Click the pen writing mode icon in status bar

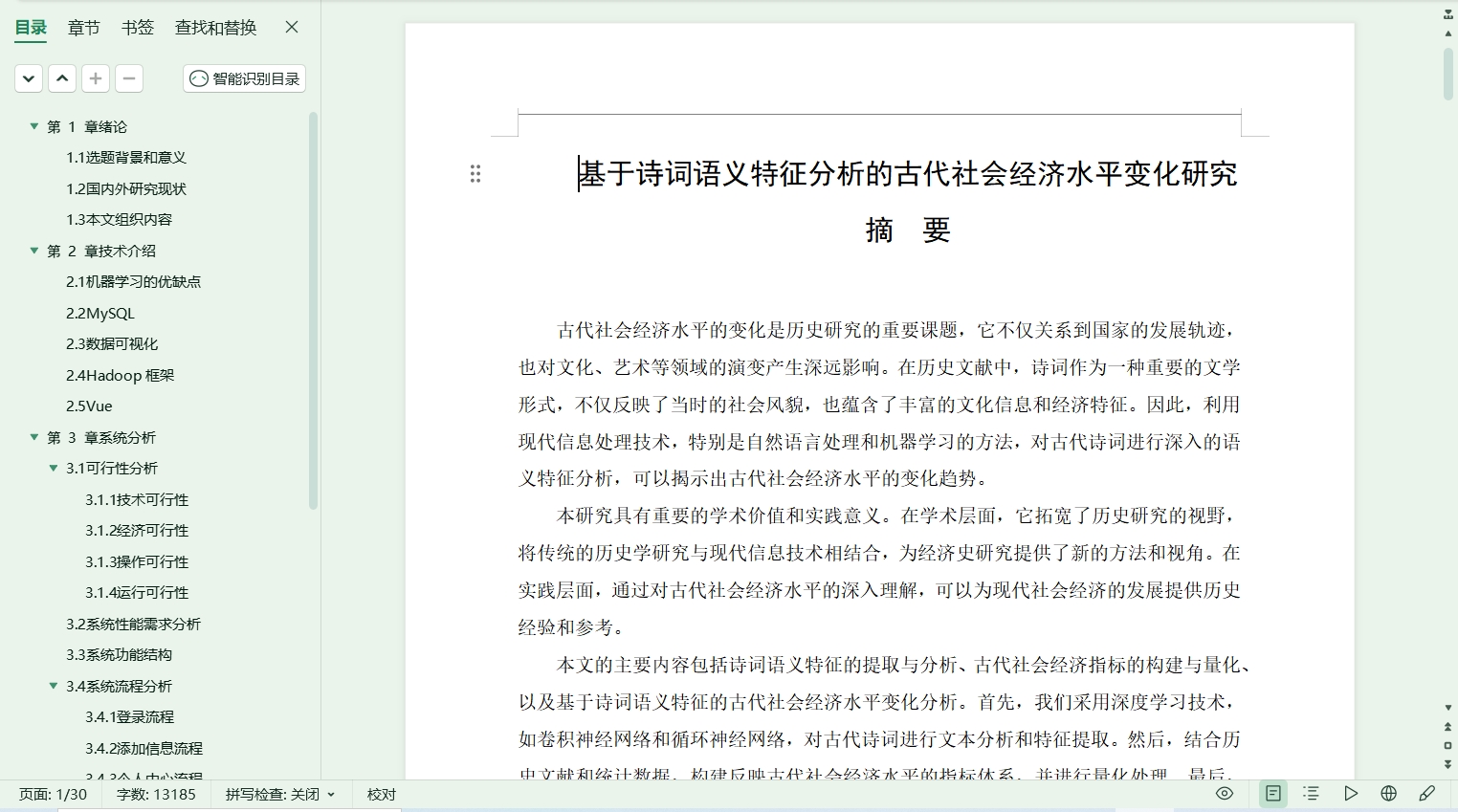point(1427,794)
